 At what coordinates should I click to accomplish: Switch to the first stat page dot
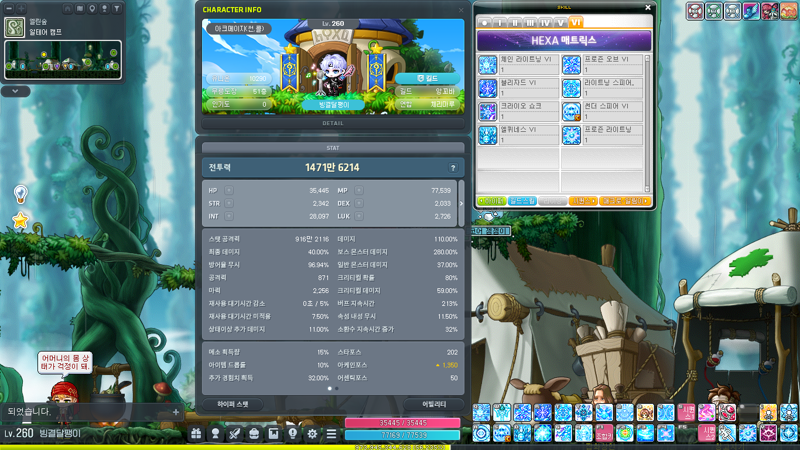point(330,388)
